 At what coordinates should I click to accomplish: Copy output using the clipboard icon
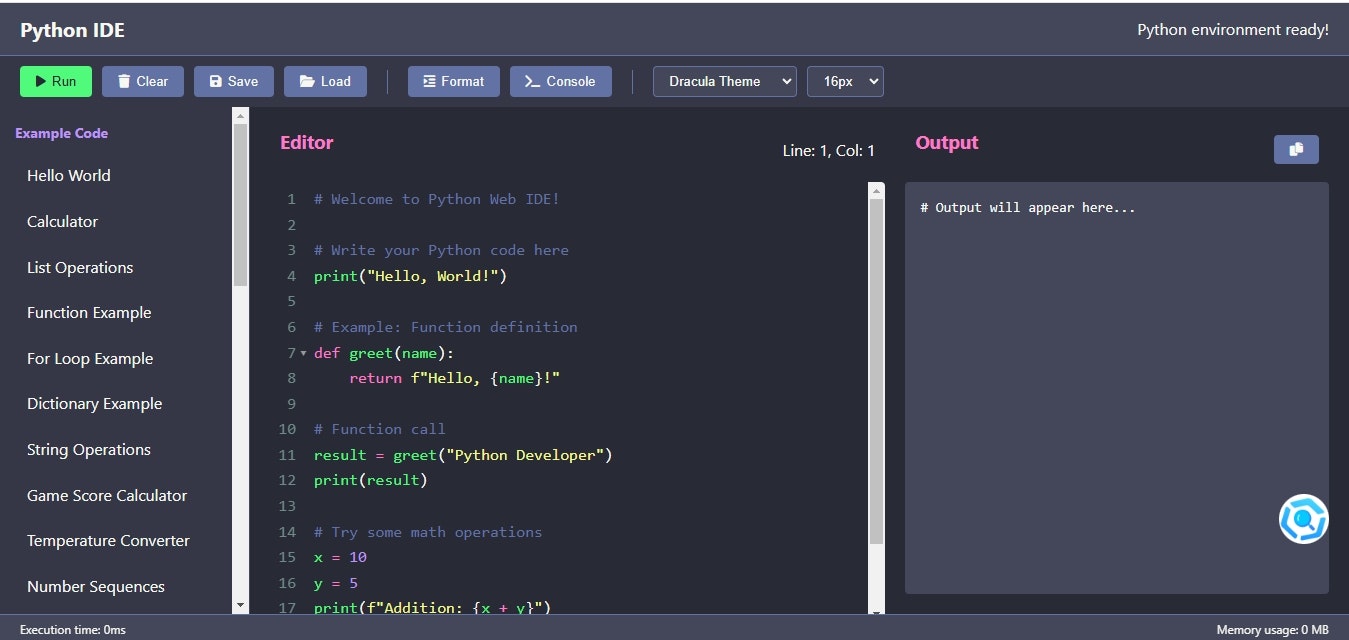pos(1296,149)
